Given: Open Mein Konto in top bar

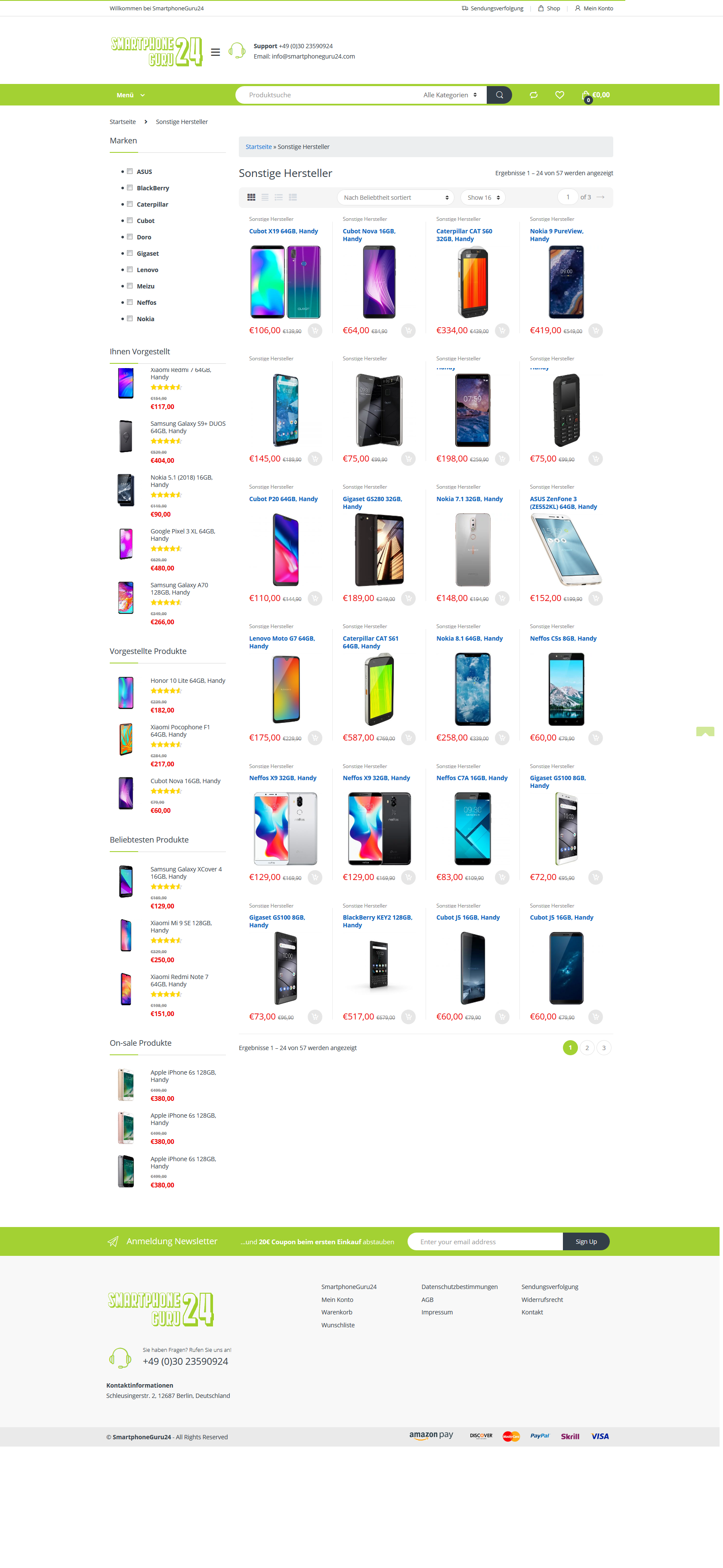Looking at the screenshot, I should tap(594, 9).
